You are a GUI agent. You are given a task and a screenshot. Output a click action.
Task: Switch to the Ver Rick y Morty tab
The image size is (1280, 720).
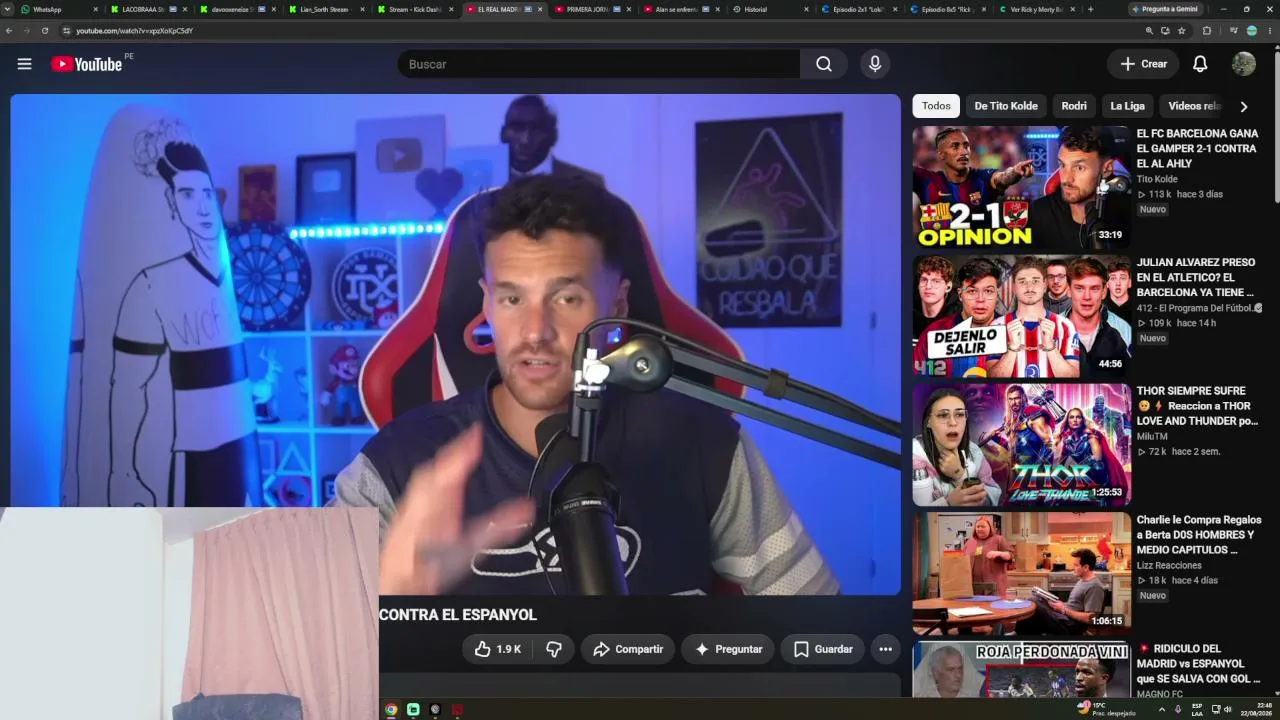[x=1036, y=9]
